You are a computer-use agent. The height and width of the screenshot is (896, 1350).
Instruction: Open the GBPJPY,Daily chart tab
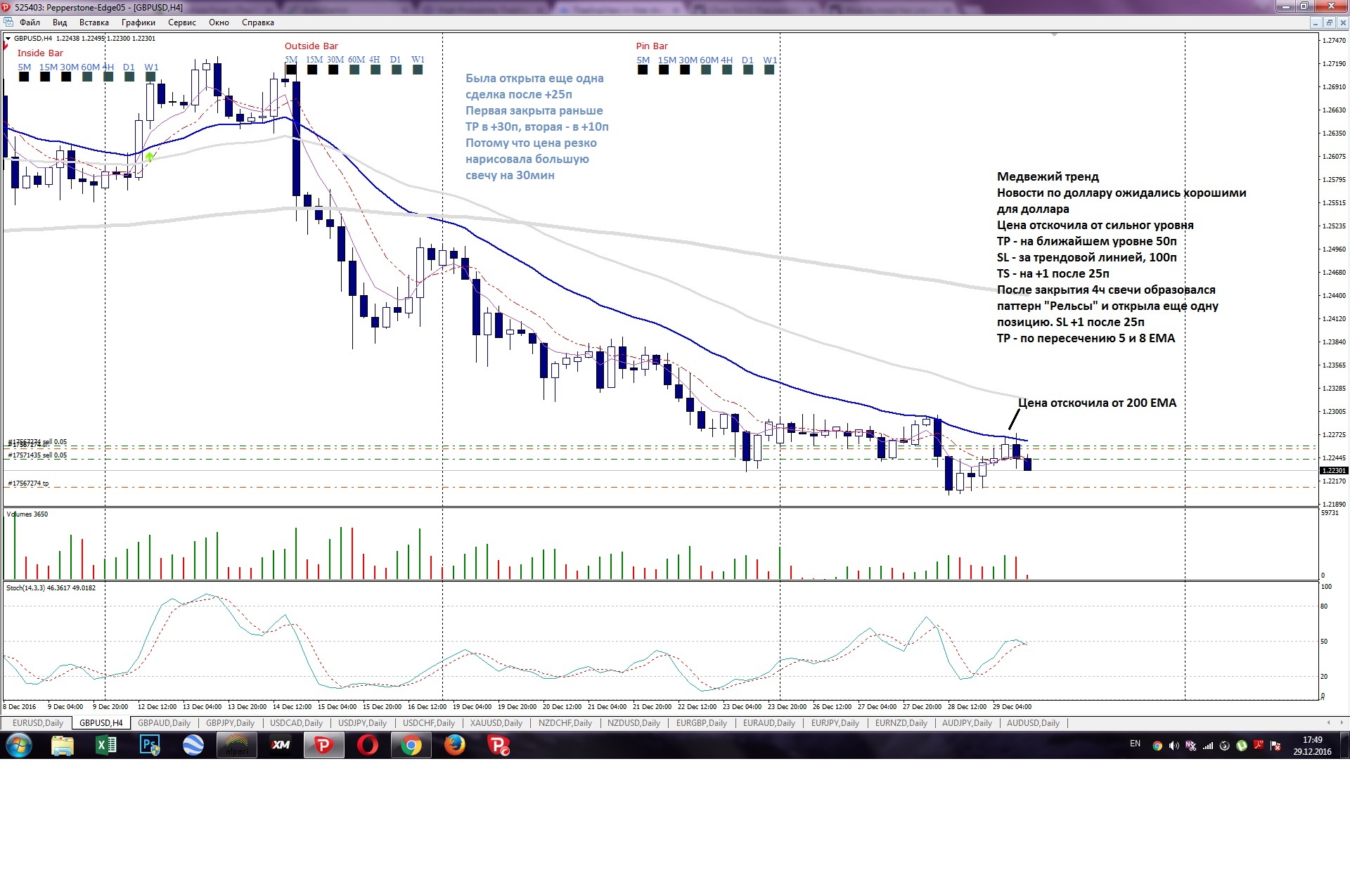click(x=231, y=723)
